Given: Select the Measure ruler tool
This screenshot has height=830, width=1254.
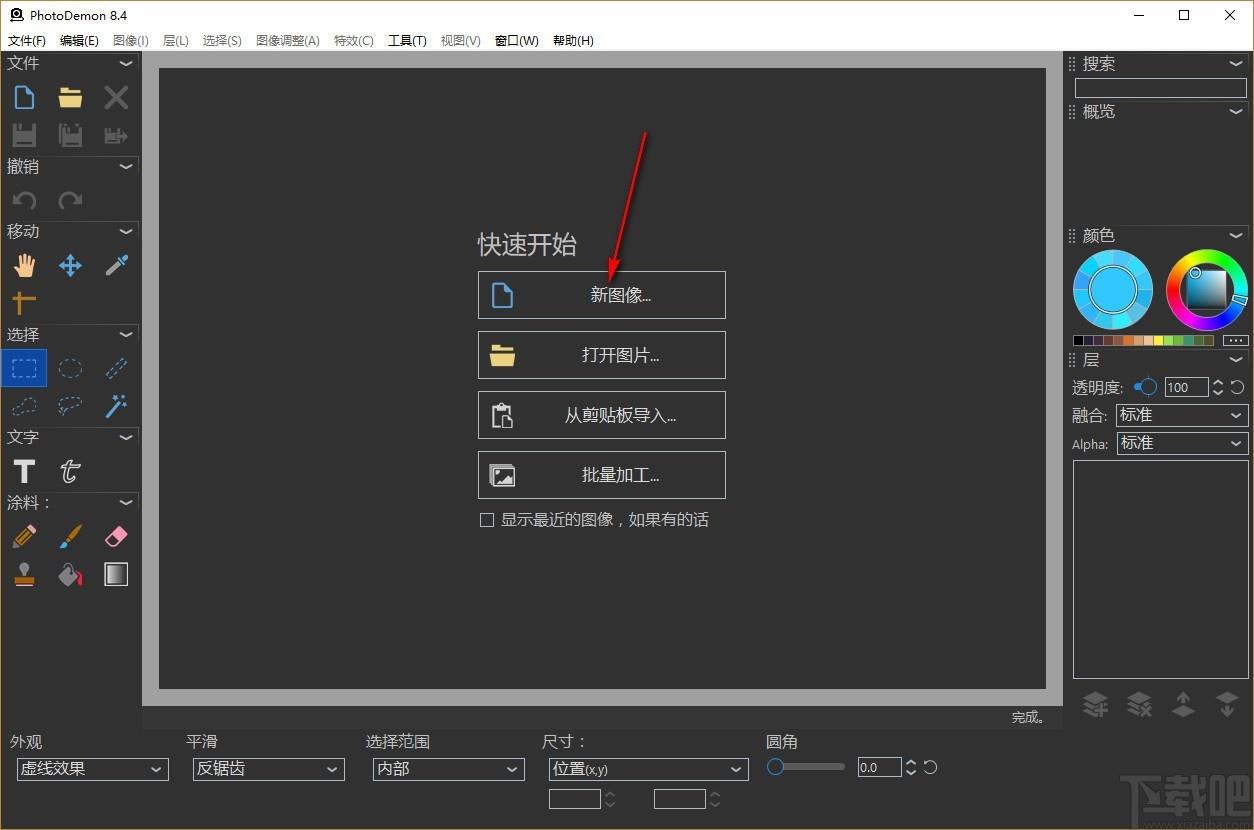Looking at the screenshot, I should coord(24,302).
